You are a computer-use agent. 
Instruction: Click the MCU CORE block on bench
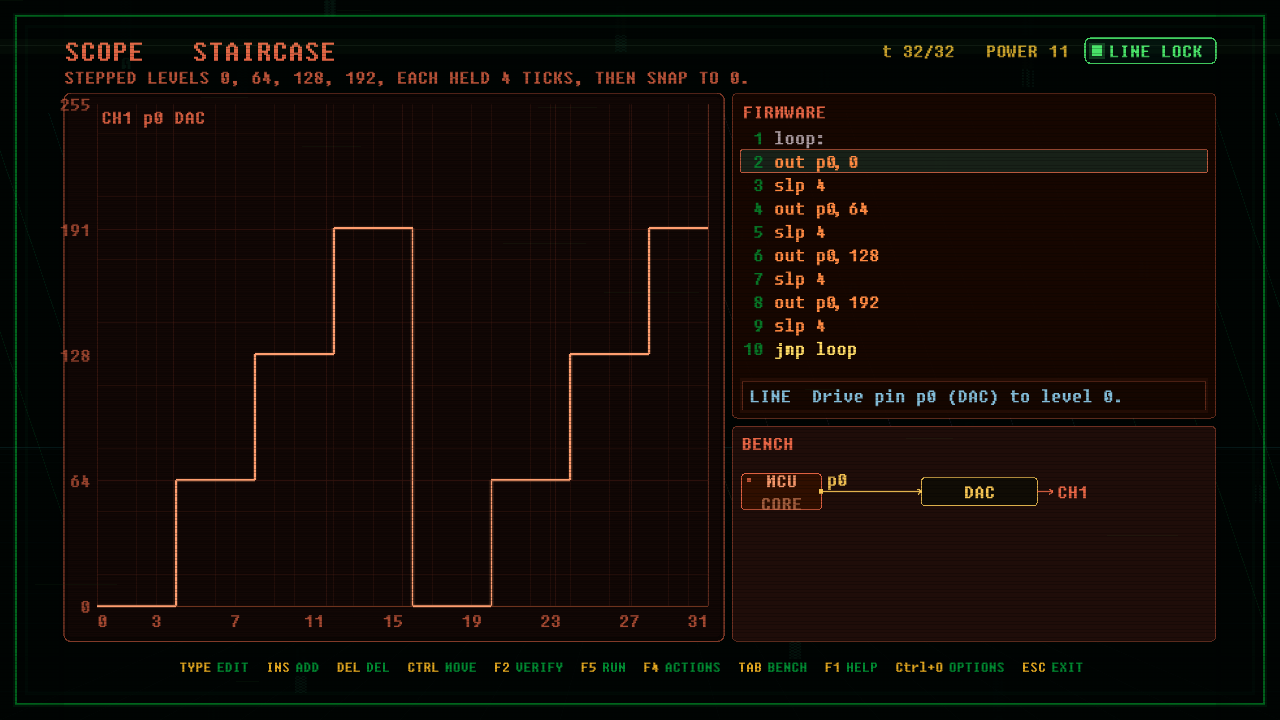click(x=781, y=492)
